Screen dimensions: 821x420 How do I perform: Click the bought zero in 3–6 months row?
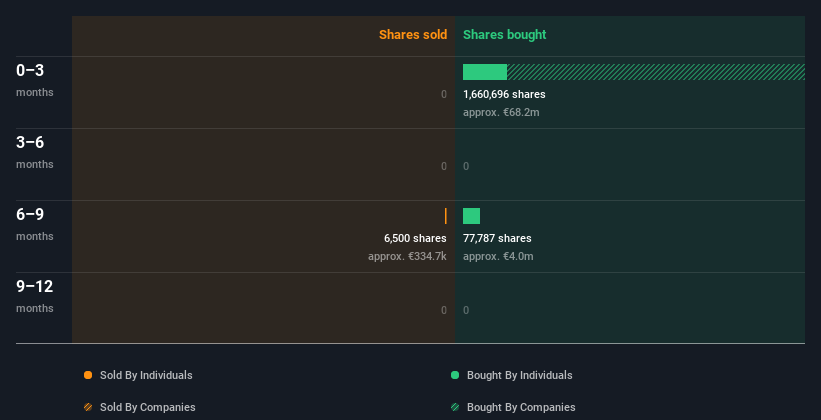pos(466,167)
